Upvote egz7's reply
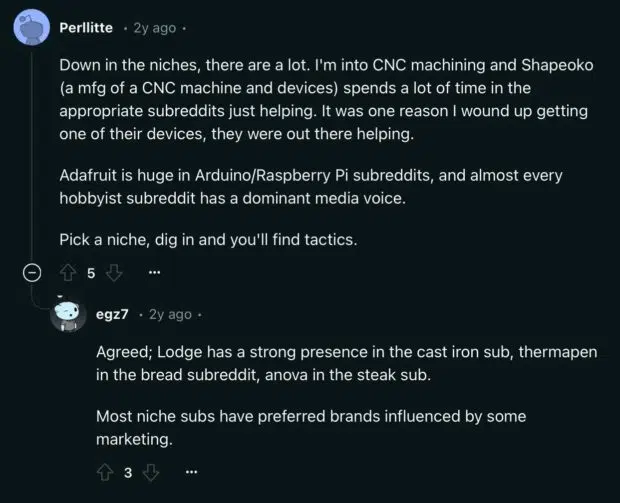620x503 pixels. 104,472
